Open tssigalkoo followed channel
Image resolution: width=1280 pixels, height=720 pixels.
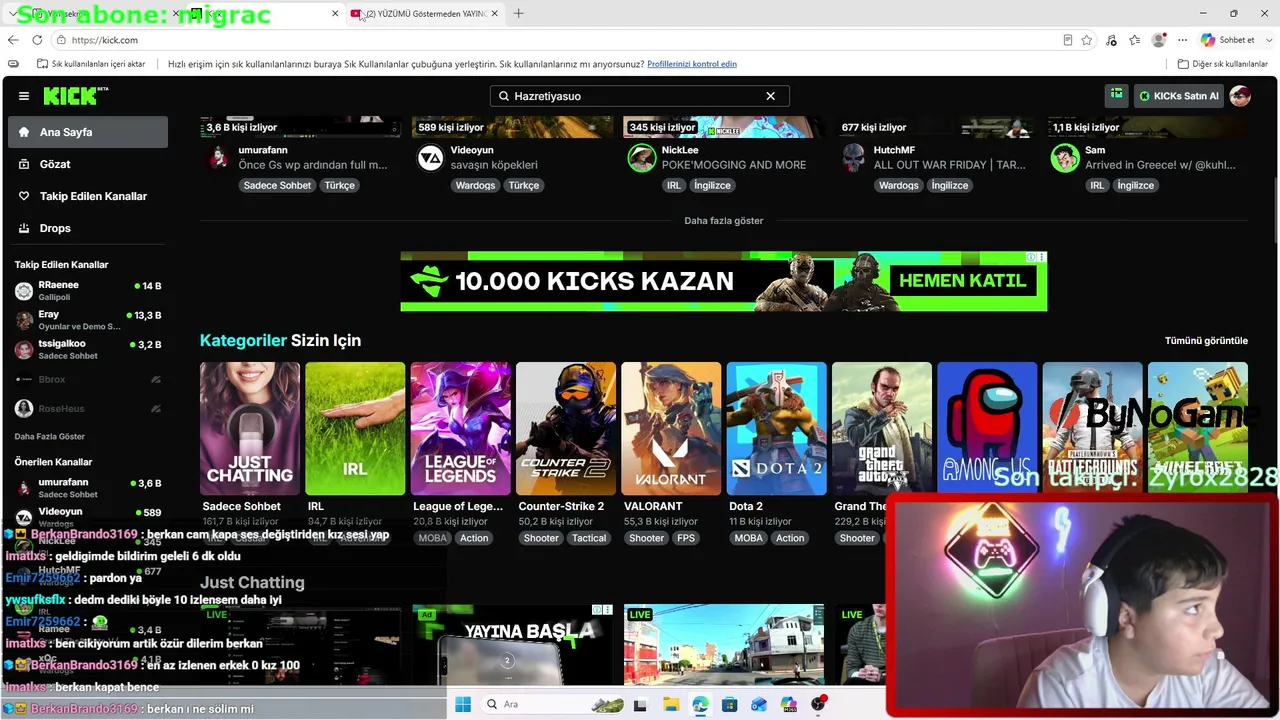(x=88, y=349)
